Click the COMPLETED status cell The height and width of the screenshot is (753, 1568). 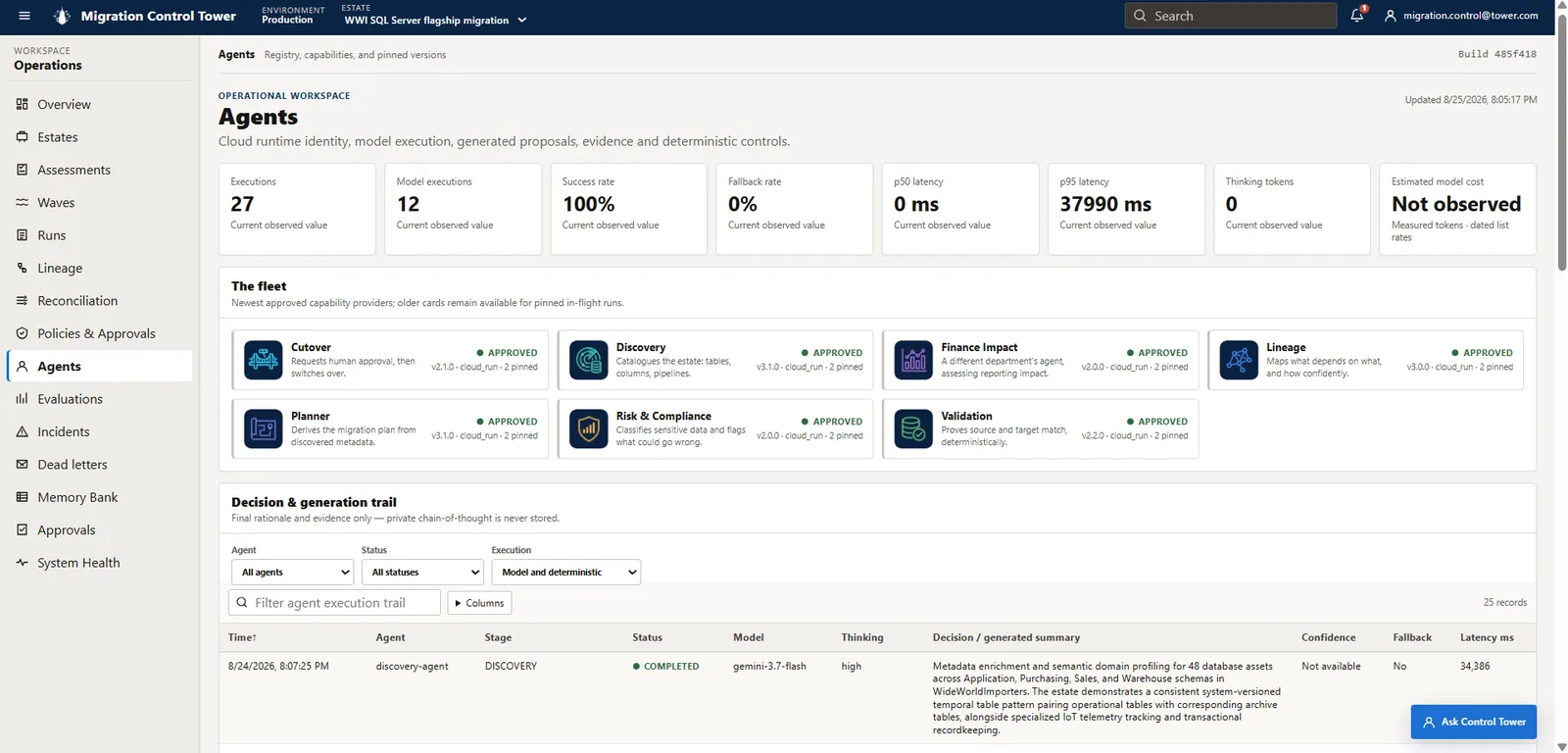665,666
